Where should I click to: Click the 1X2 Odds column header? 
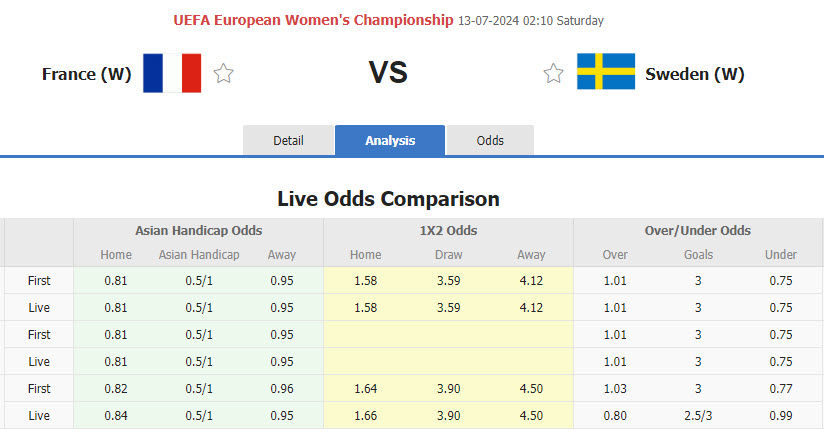tap(448, 230)
